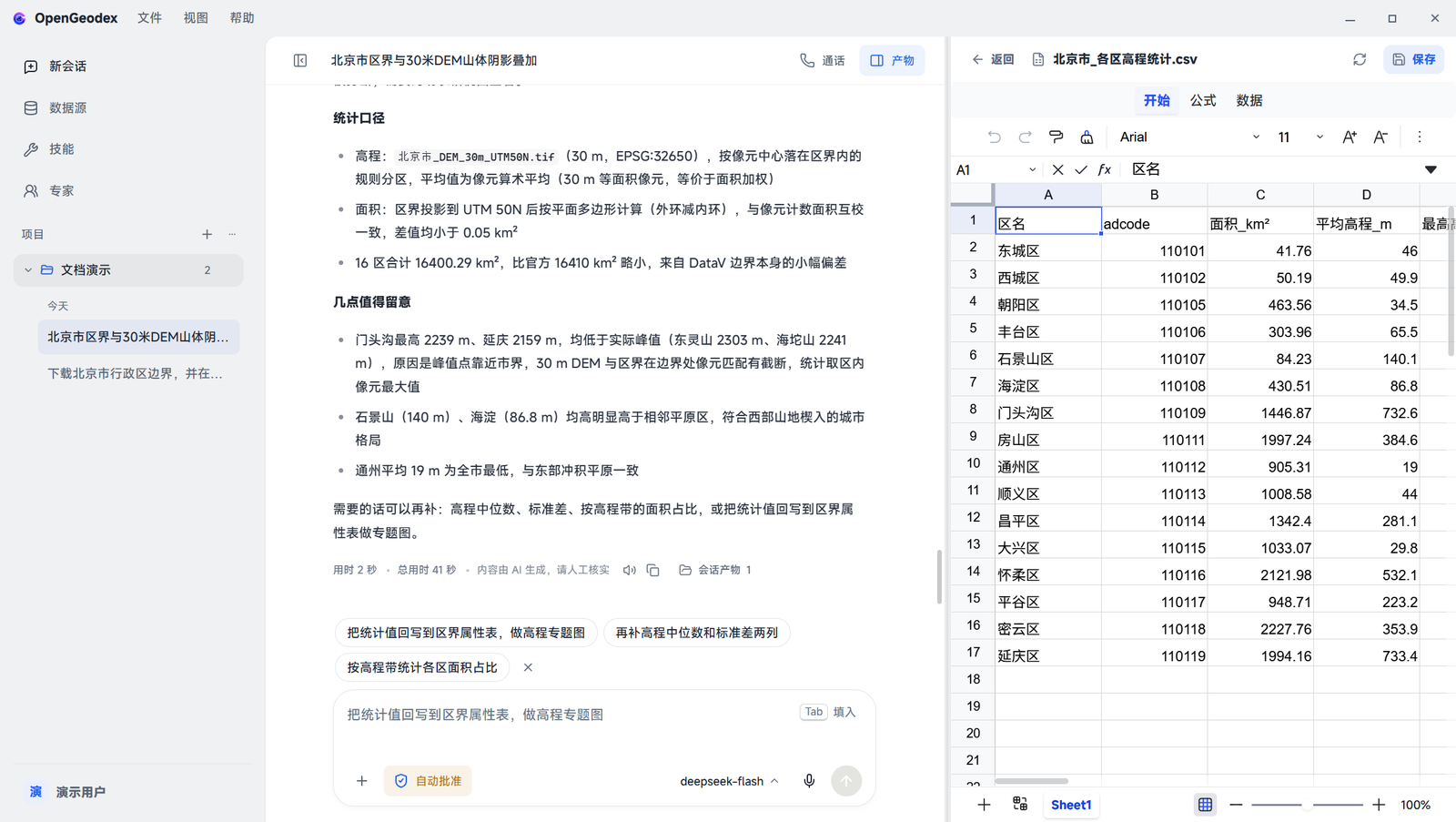Toggle the 产物 artifacts panel
Image resolution: width=1456 pixels, height=822 pixels.
(892, 60)
